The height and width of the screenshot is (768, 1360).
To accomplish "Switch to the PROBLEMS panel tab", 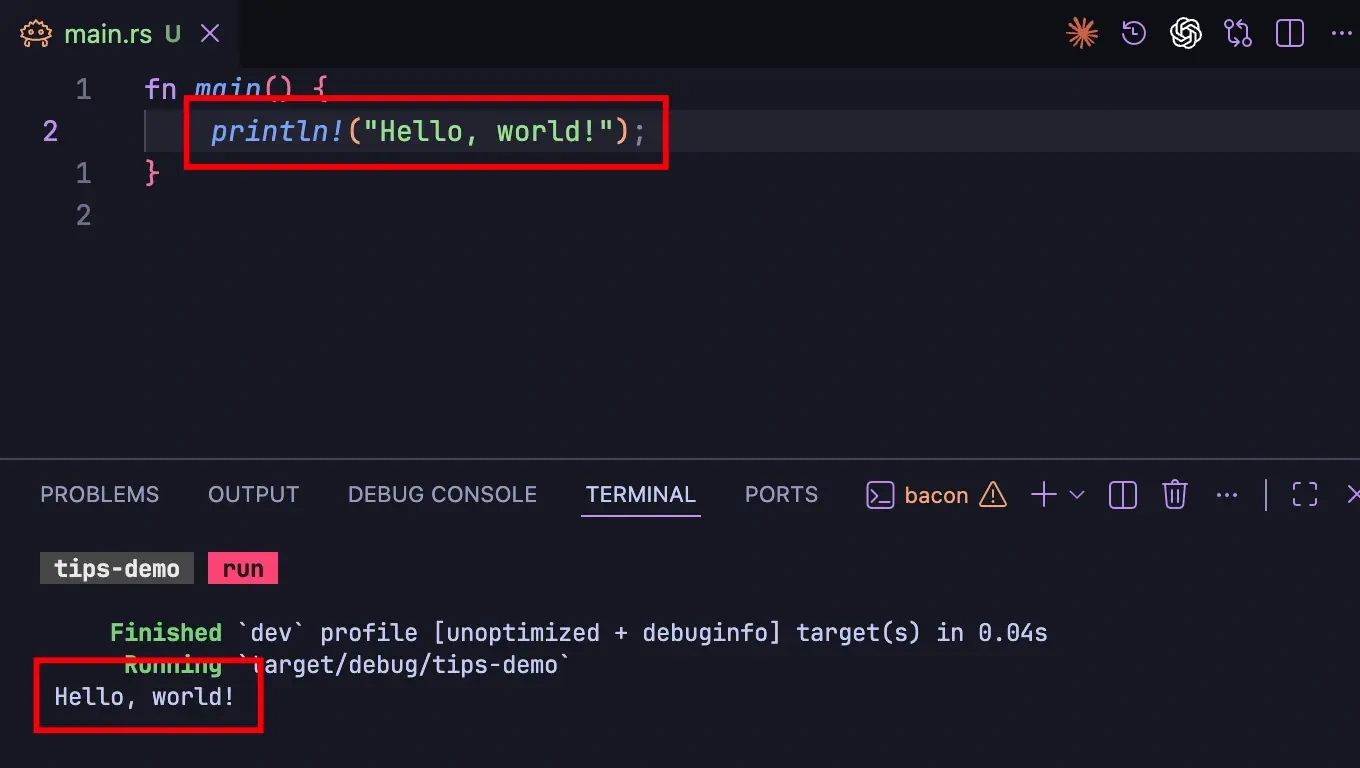I will point(99,495).
